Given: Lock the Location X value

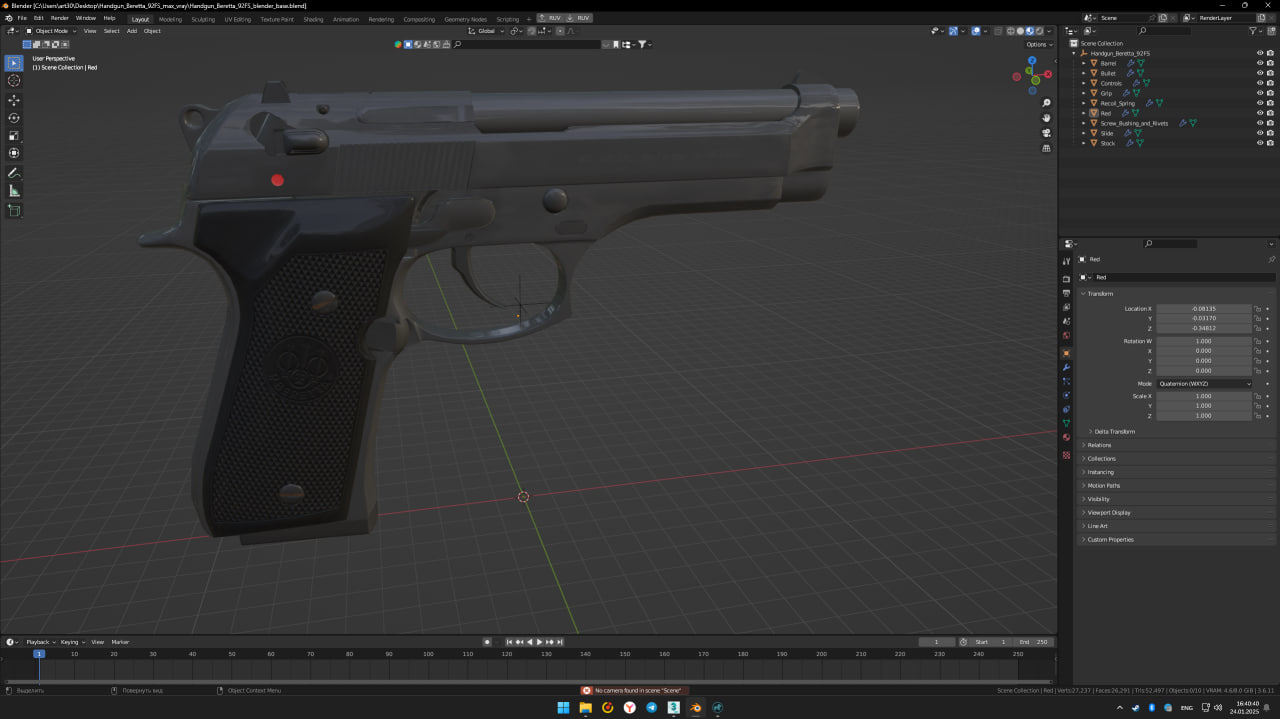Looking at the screenshot, I should click(1257, 309).
